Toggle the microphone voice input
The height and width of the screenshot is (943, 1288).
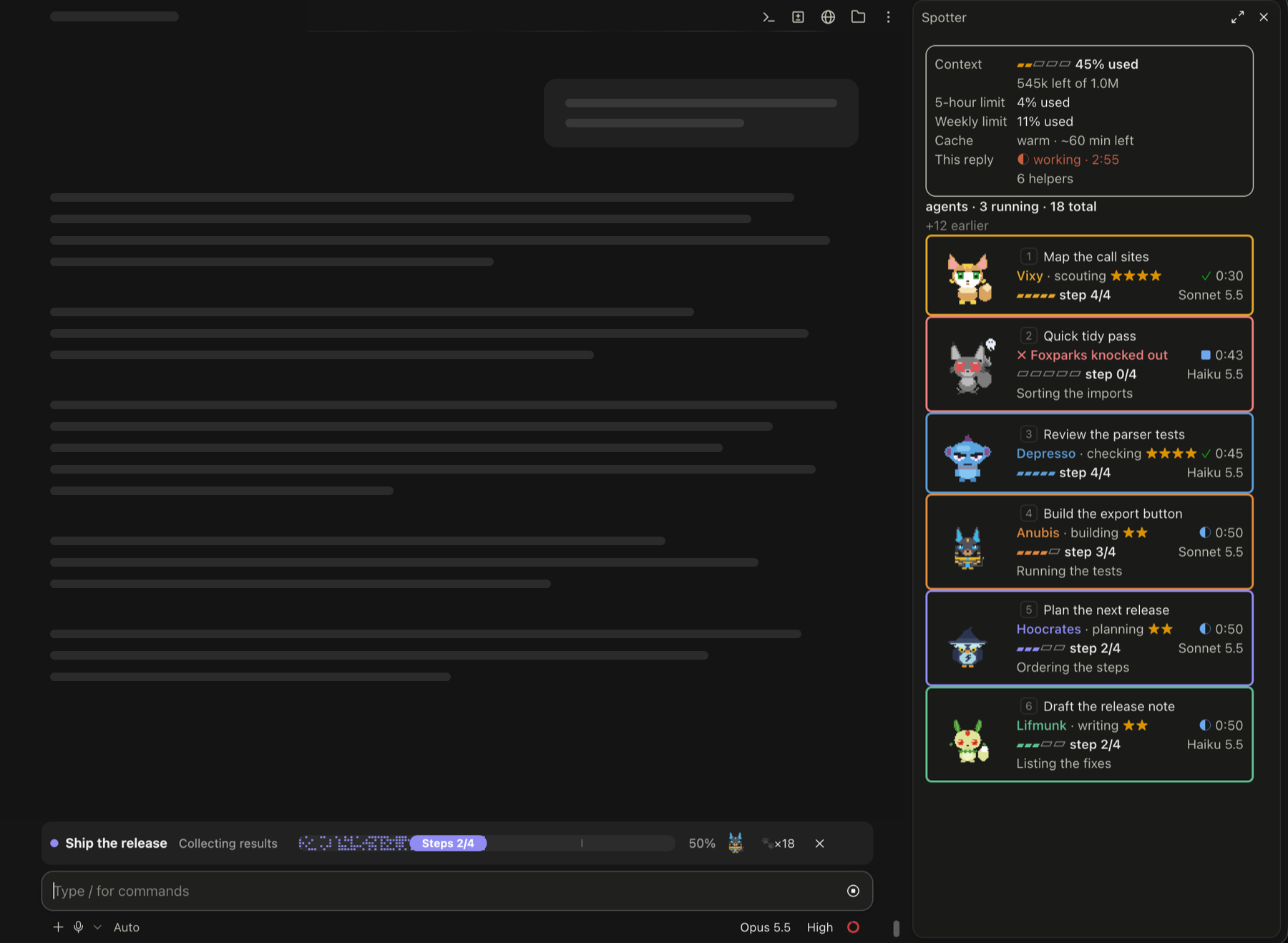78,927
